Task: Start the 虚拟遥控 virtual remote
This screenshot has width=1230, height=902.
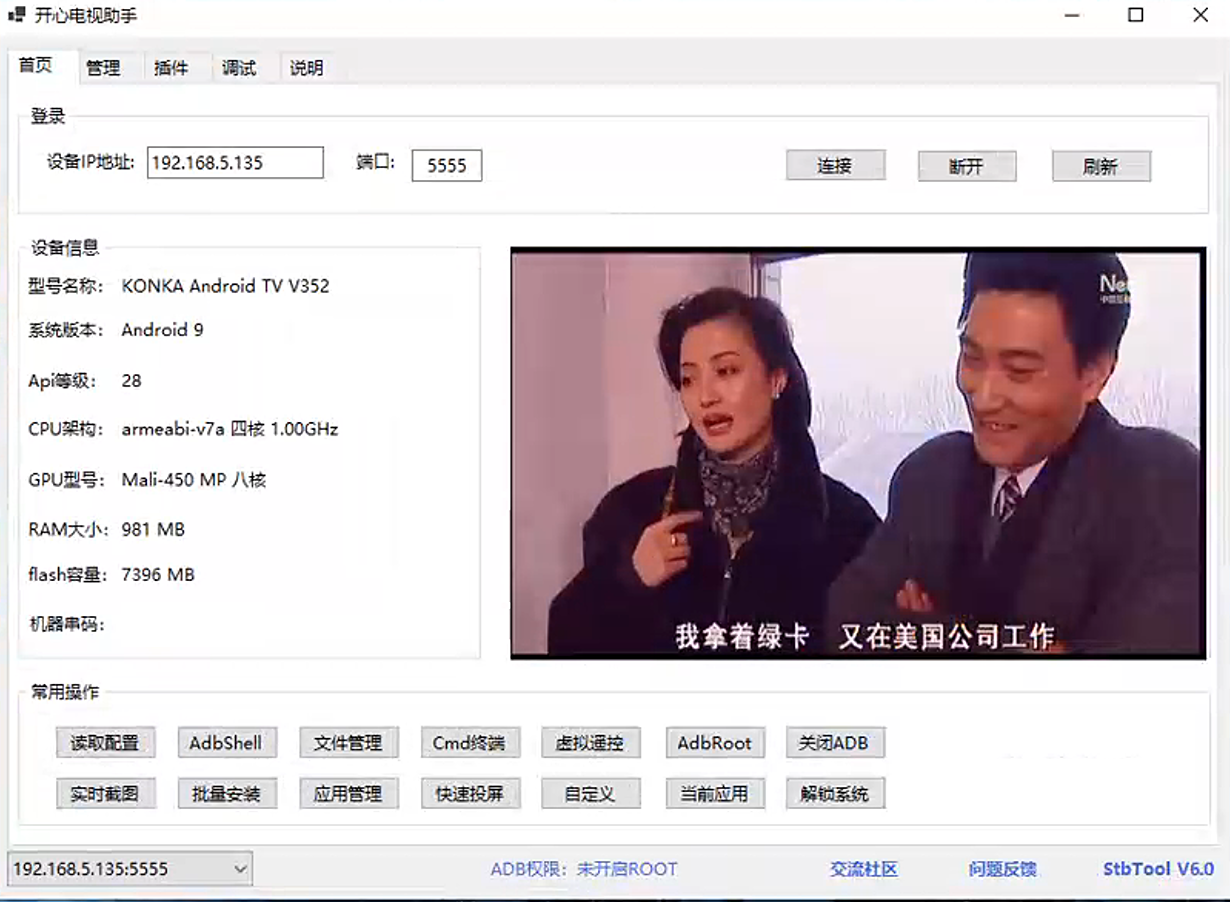Action: (x=590, y=743)
